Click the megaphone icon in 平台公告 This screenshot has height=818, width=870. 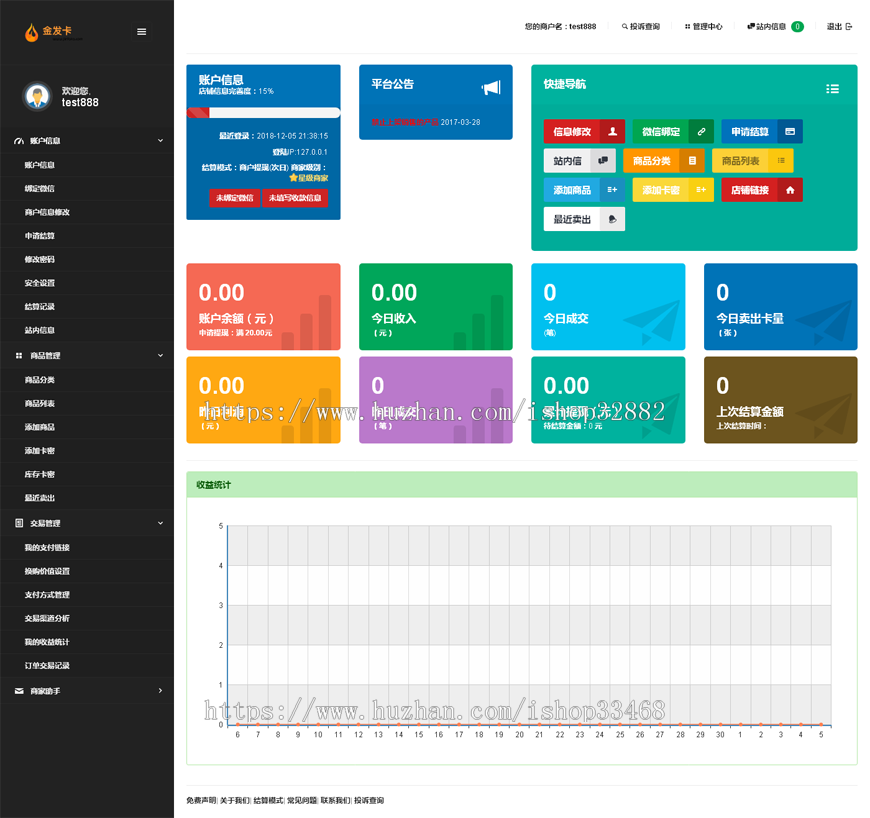(x=490, y=88)
